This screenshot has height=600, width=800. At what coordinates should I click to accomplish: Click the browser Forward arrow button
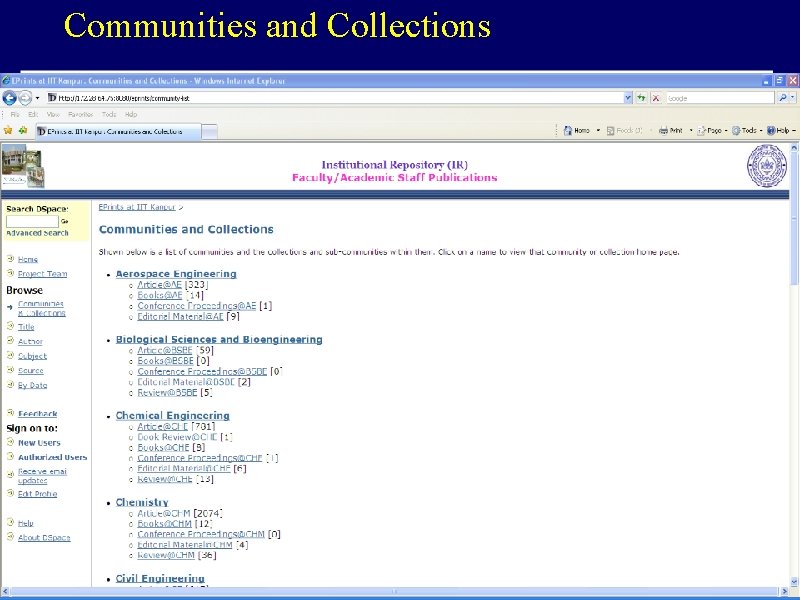(25, 97)
